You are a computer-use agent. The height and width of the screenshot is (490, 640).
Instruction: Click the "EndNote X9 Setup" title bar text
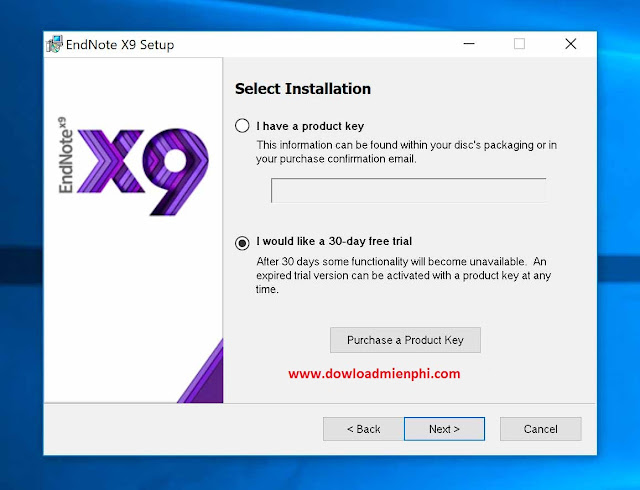coord(119,44)
